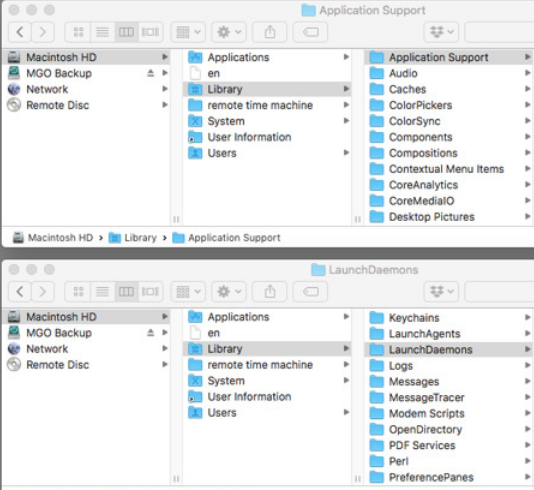The image size is (534, 490).
Task: Open Dropbox dropdown in LaunchDaemons window
Action: [x=441, y=291]
